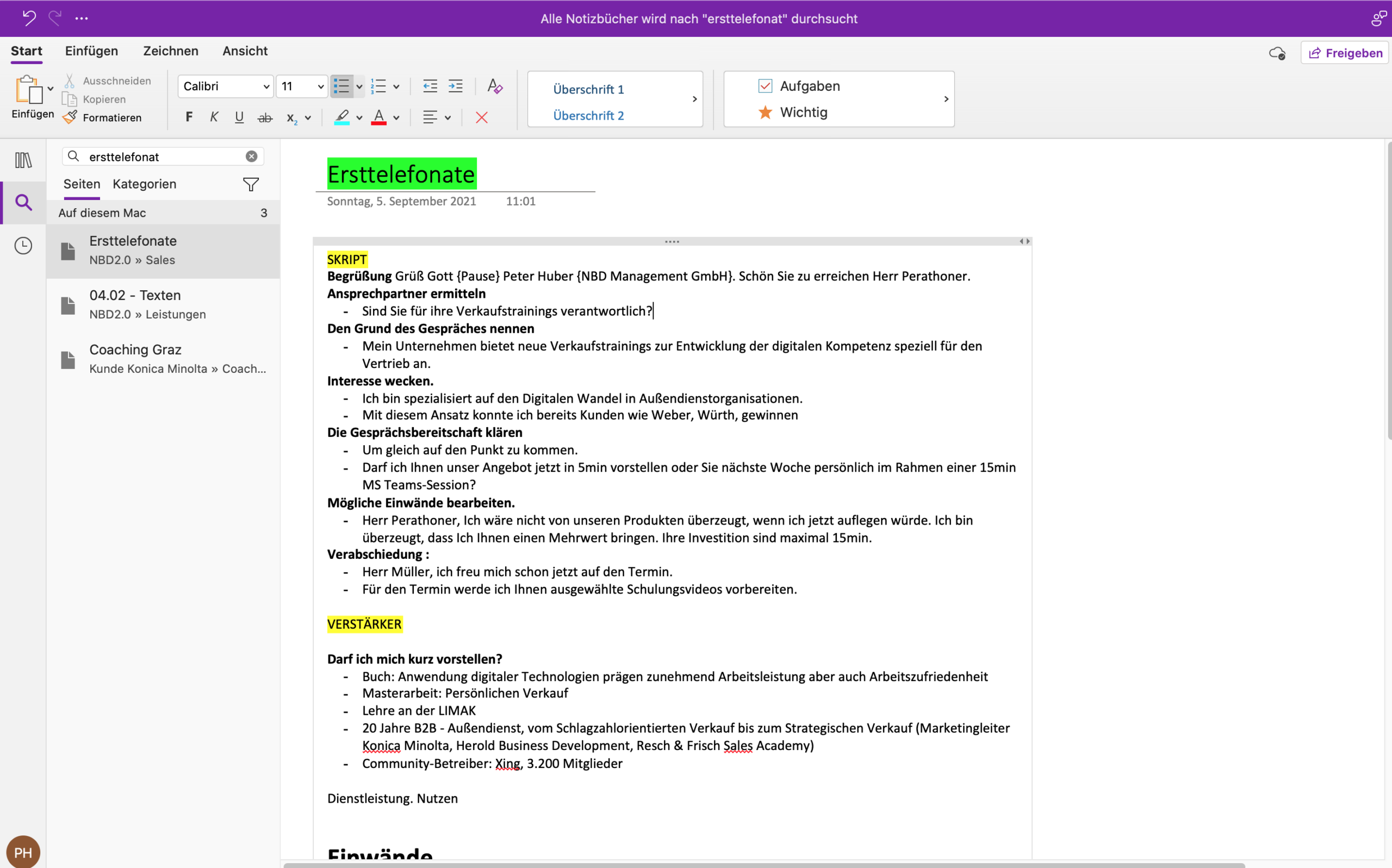1392x868 pixels.
Task: Apply highlight using the marker icon
Action: click(x=341, y=118)
